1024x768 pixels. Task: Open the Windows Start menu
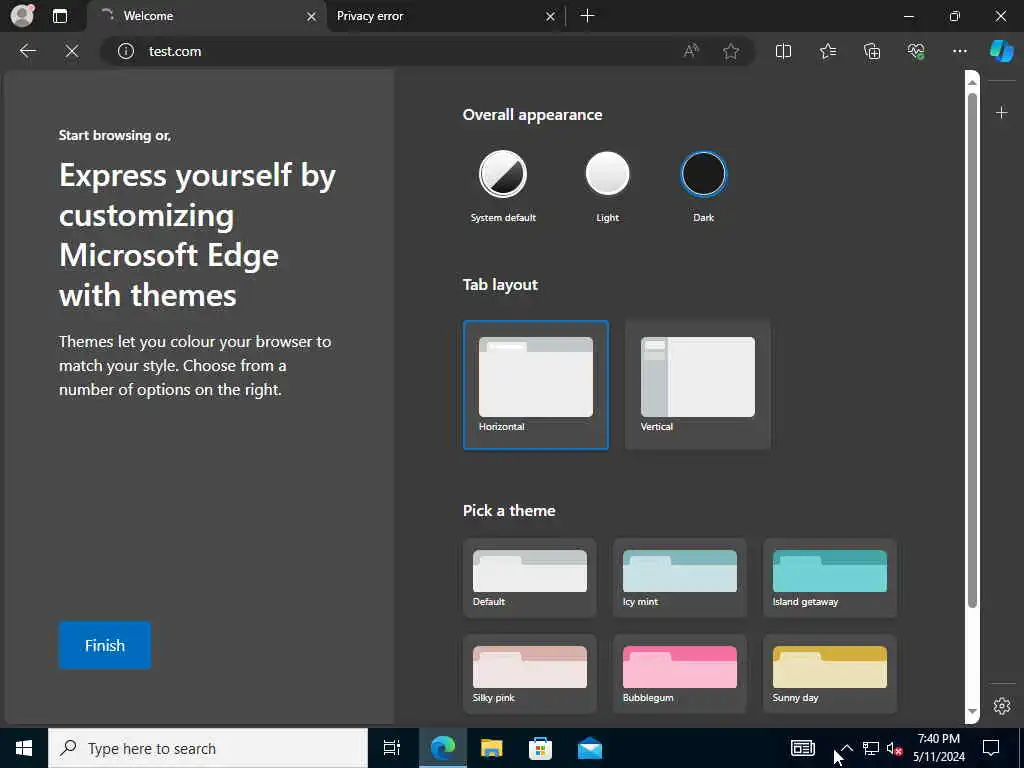24,748
